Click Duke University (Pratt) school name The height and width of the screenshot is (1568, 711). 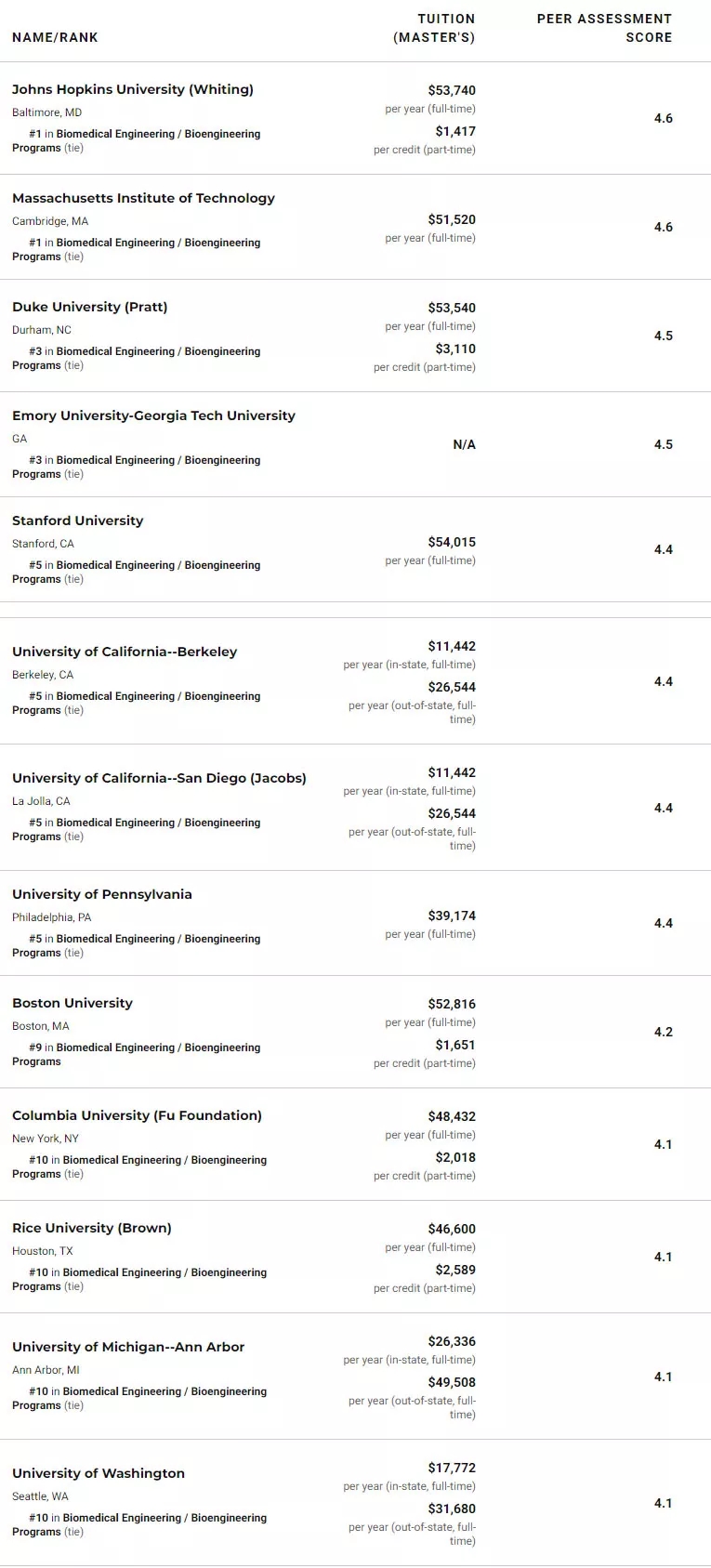[x=90, y=307]
